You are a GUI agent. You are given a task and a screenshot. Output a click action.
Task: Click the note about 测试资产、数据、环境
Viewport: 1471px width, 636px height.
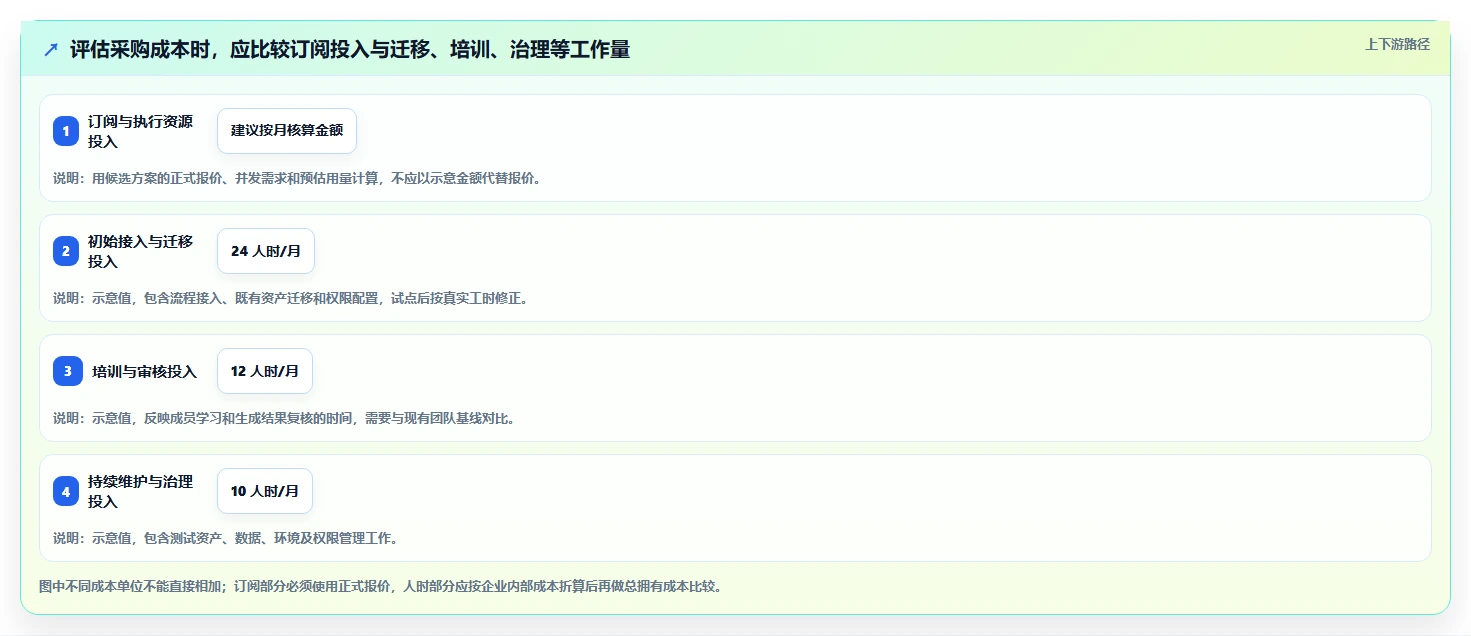tap(226, 538)
